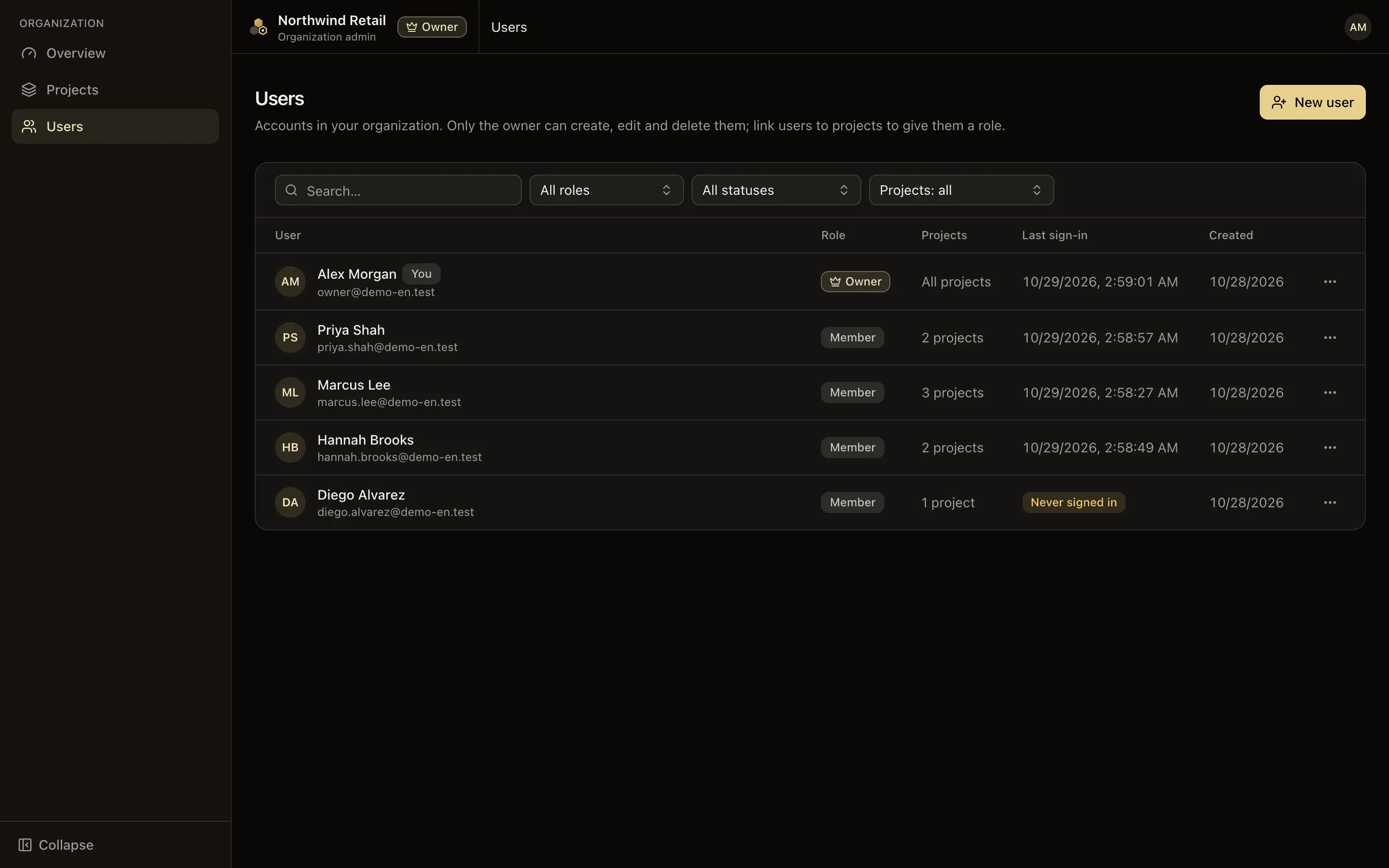
Task: Collapse the sidebar
Action: tap(55, 844)
